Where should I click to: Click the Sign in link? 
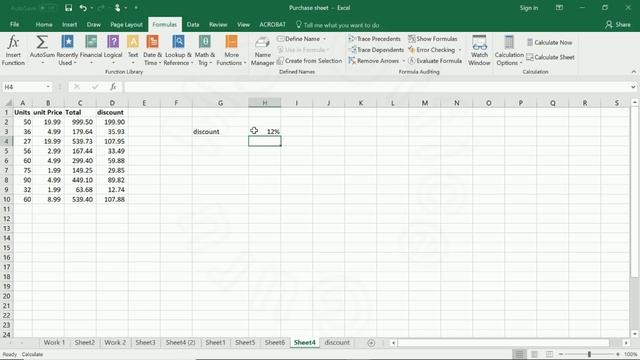coord(529,8)
